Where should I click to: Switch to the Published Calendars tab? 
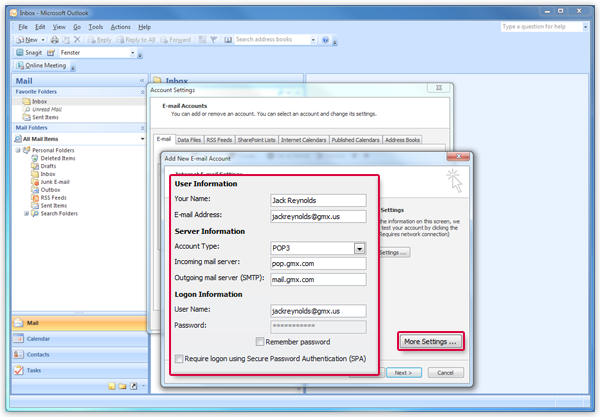click(x=355, y=140)
